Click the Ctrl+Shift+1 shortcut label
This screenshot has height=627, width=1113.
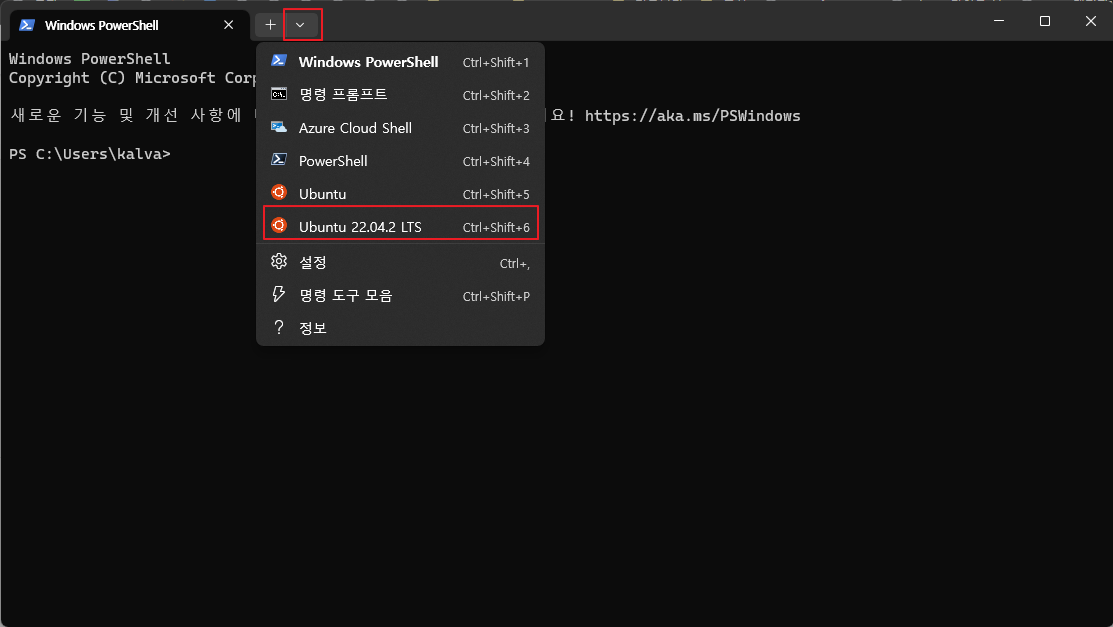pyautogui.click(x=495, y=62)
